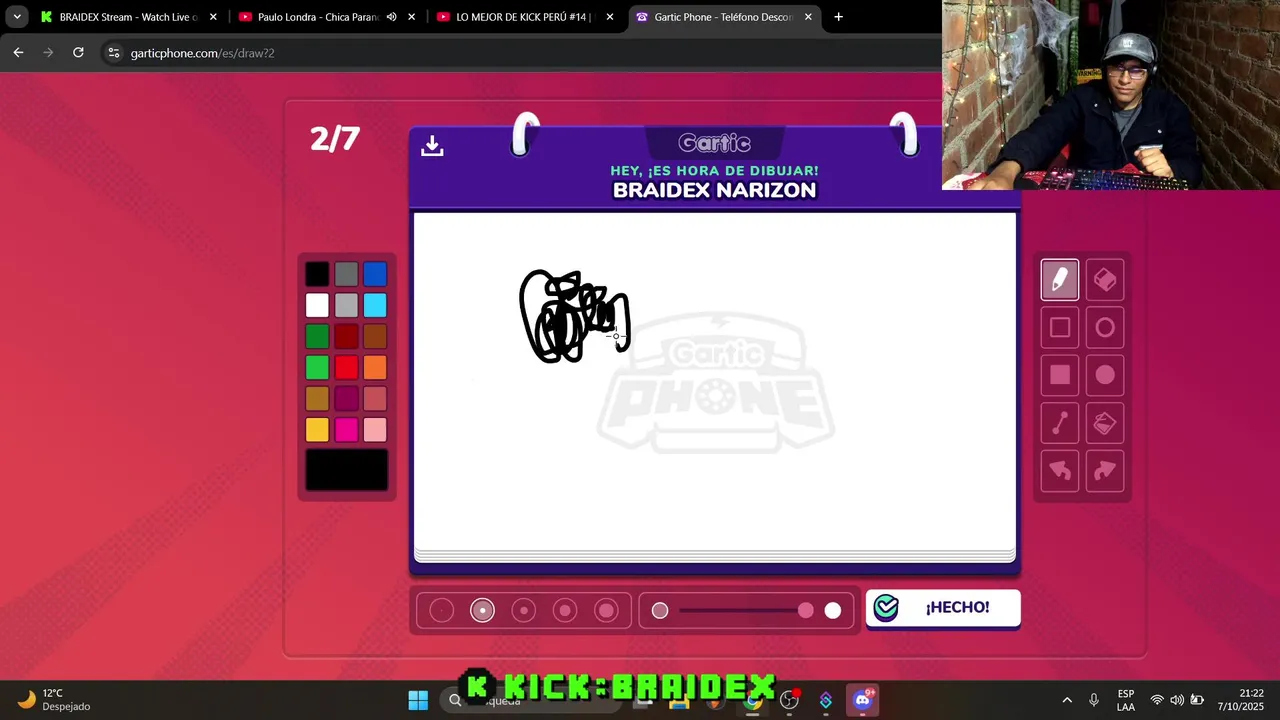Open Discord from the taskbar
Viewport: 1280px width, 720px height.
coord(862,700)
